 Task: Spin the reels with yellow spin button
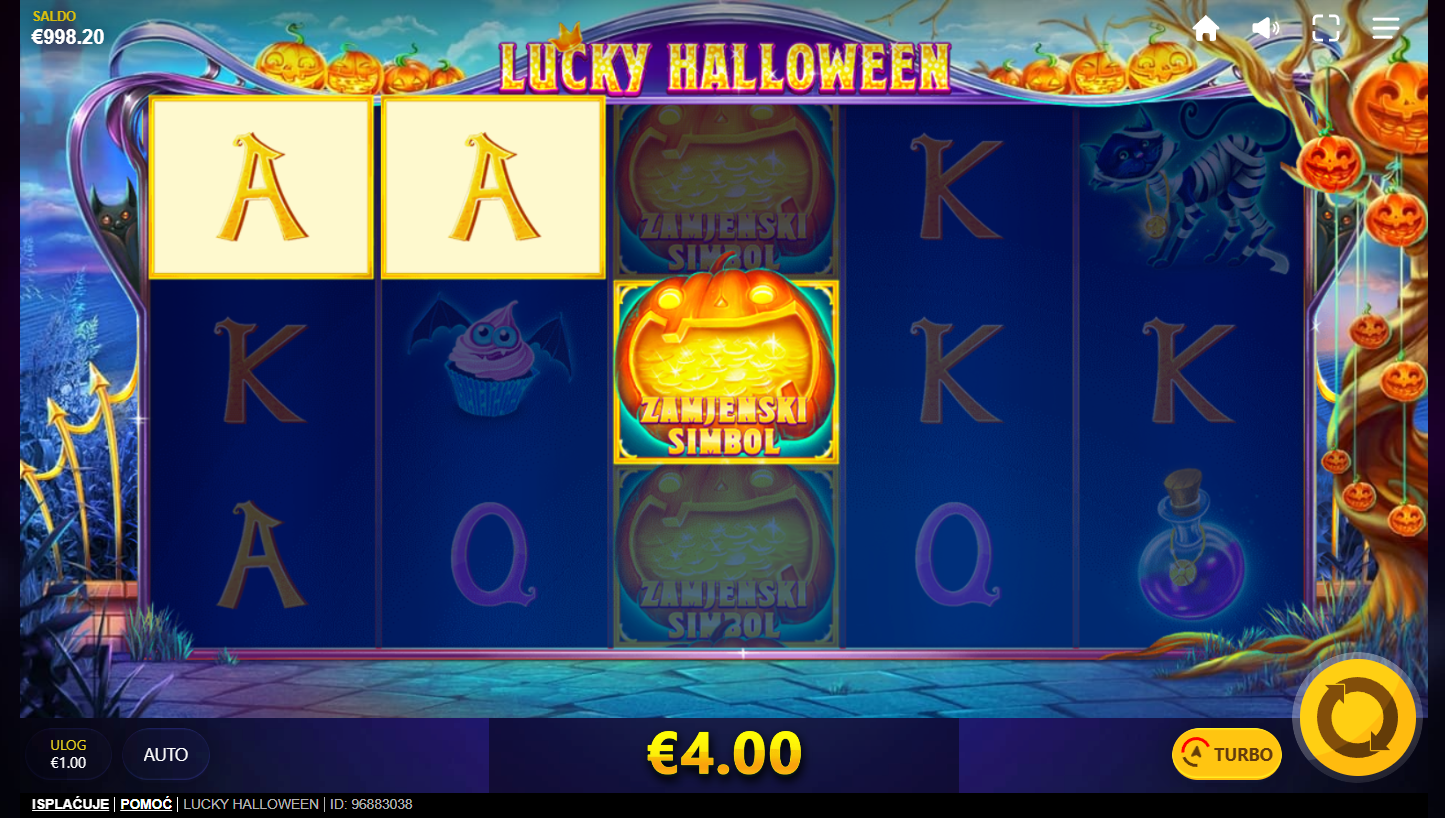pyautogui.click(x=1358, y=717)
